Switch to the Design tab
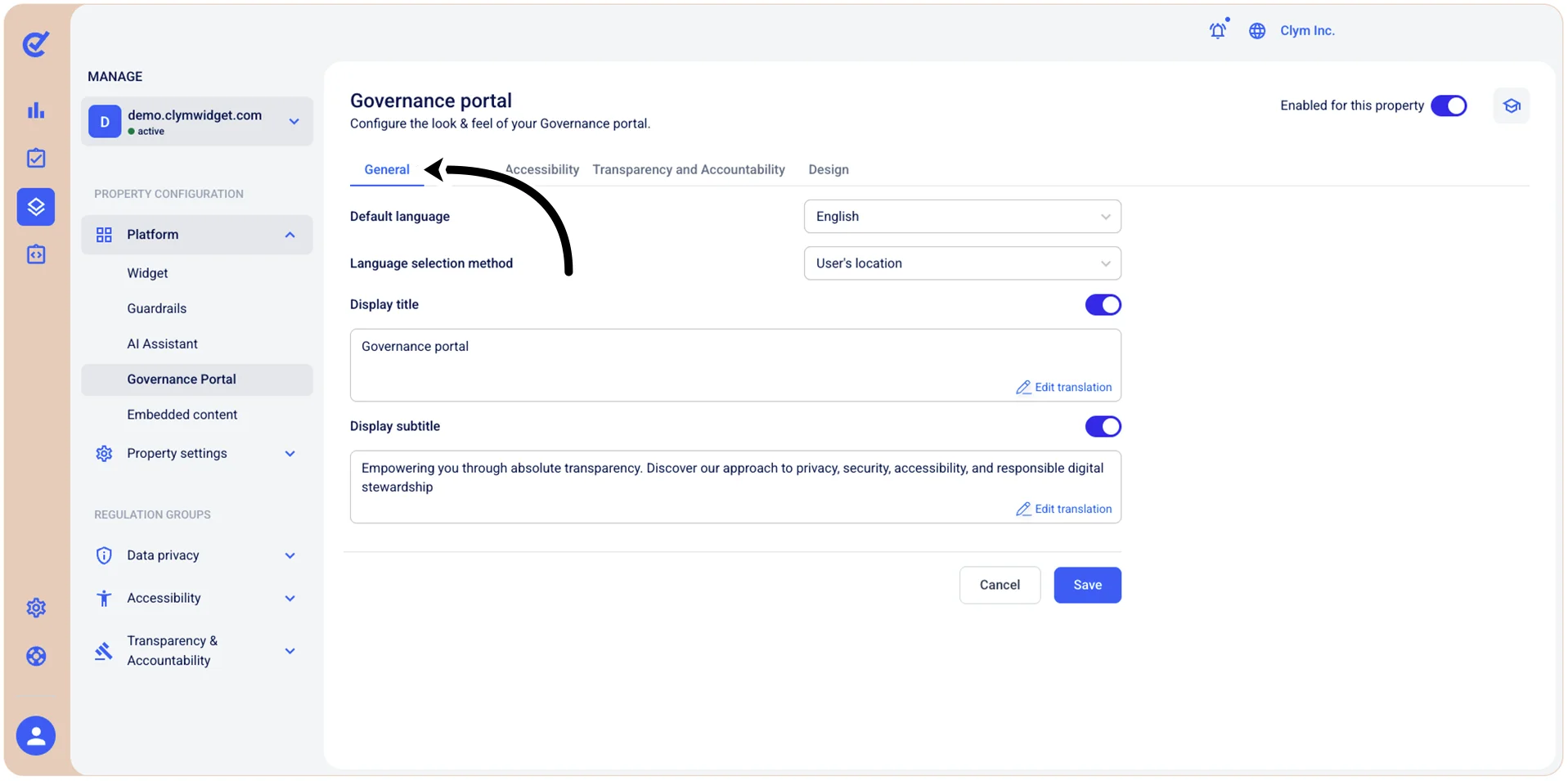Image resolution: width=1568 pixels, height=781 pixels. point(829,169)
